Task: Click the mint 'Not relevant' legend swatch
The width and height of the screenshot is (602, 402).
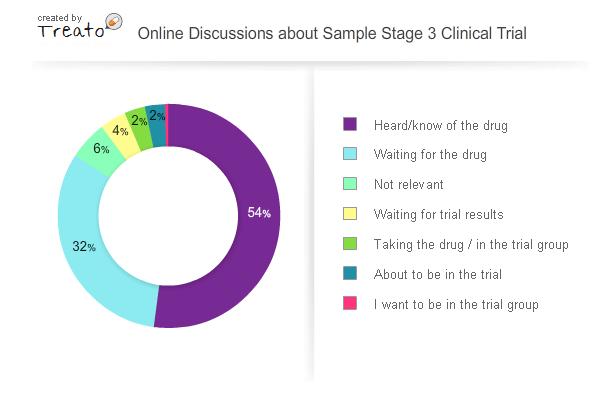Action: [350, 184]
